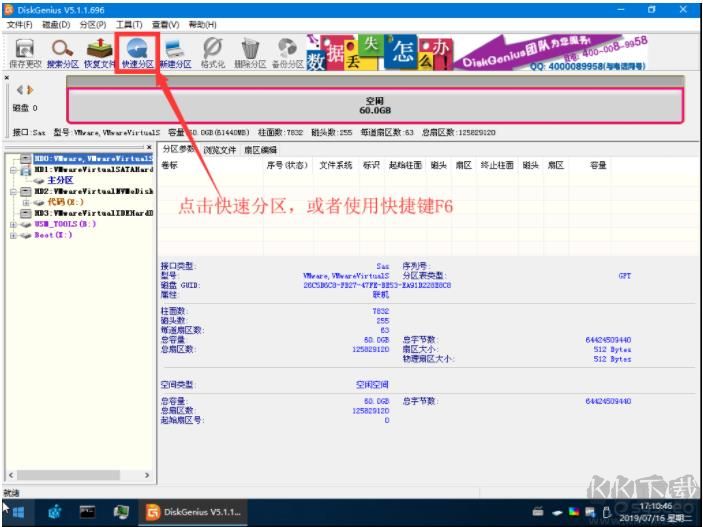This screenshot has width=703, height=527.
Task: Click the disk GUID value text
Action: [x=377, y=285]
